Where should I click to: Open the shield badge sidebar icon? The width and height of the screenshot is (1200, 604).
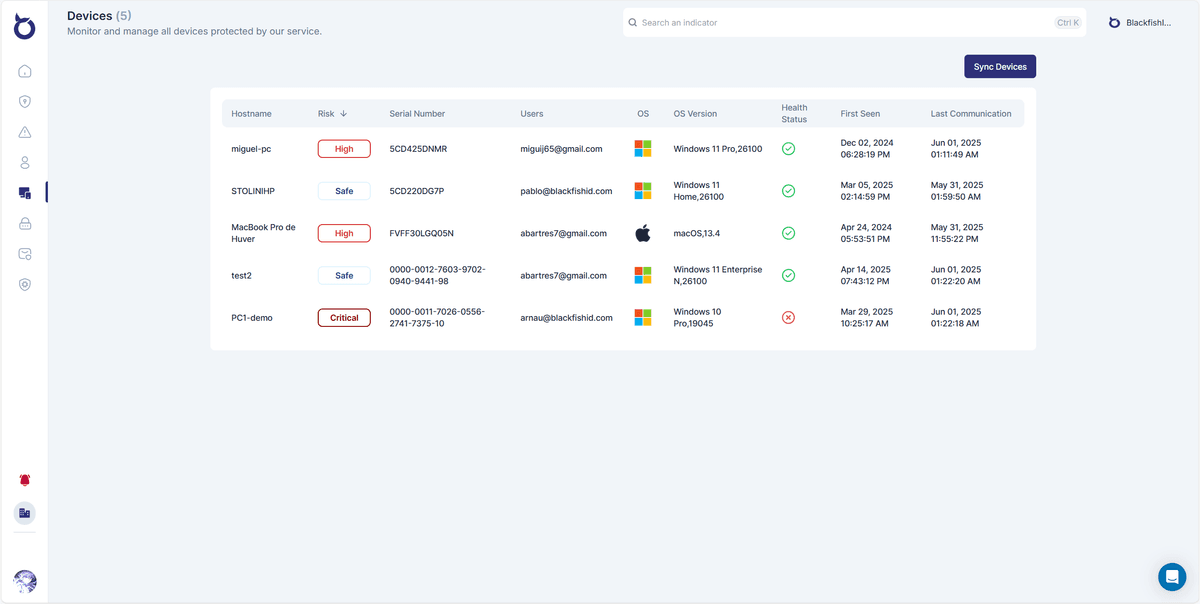[25, 284]
